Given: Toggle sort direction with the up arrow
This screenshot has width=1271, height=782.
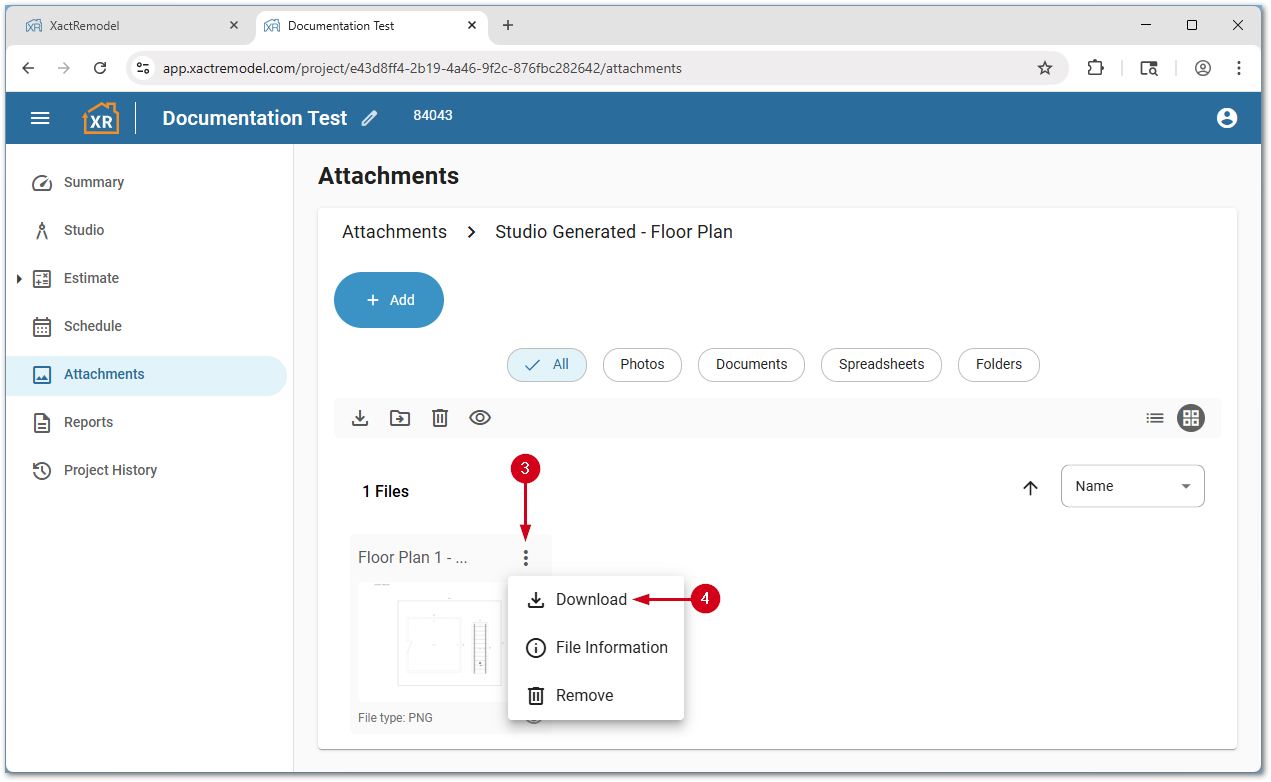Looking at the screenshot, I should [1031, 488].
